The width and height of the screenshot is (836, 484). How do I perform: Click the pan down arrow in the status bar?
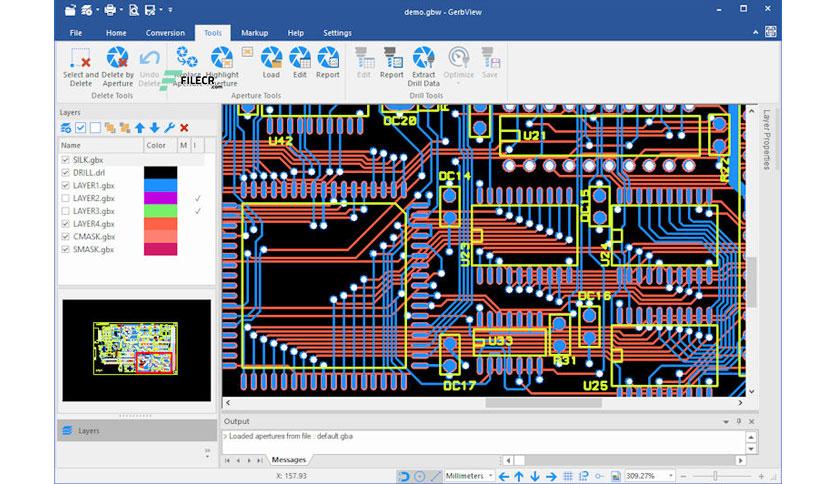click(x=535, y=476)
